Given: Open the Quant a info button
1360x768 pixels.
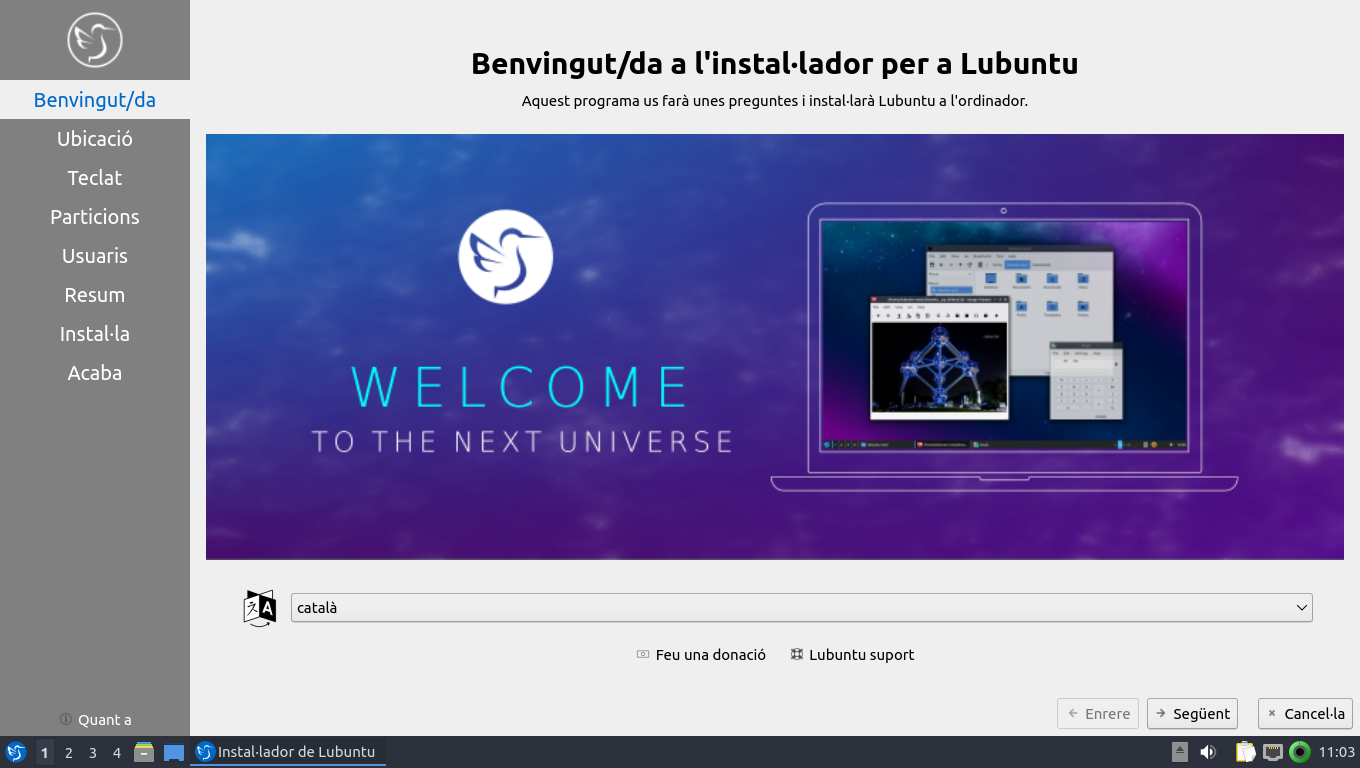Looking at the screenshot, I should 95,720.
